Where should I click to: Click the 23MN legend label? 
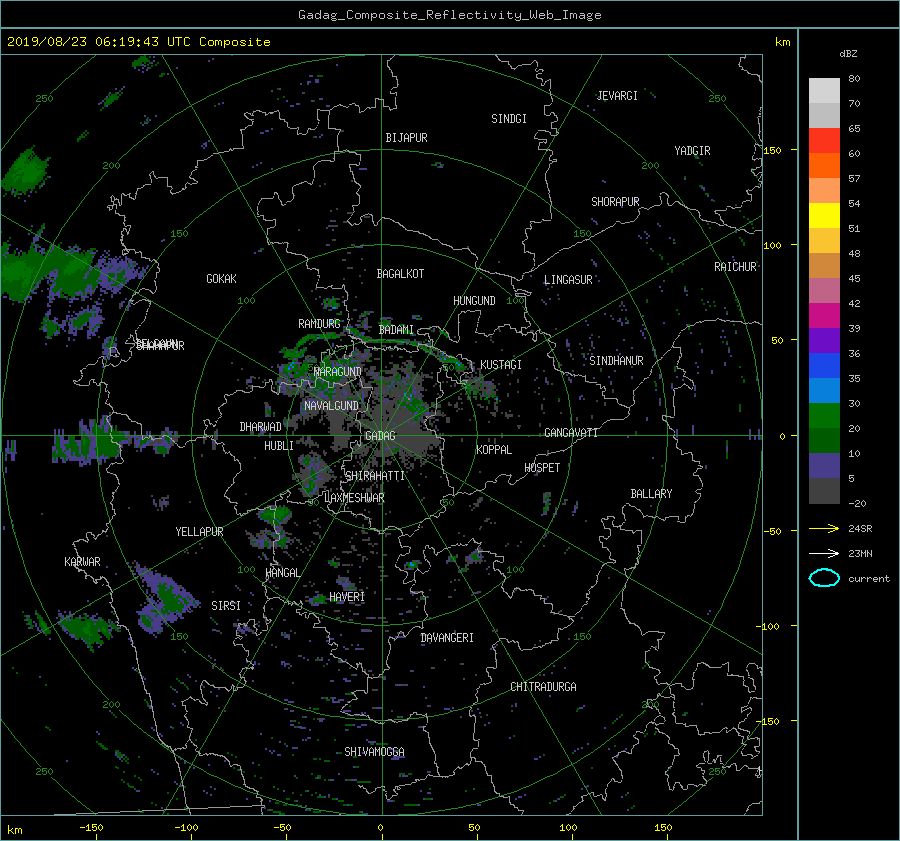pos(860,554)
